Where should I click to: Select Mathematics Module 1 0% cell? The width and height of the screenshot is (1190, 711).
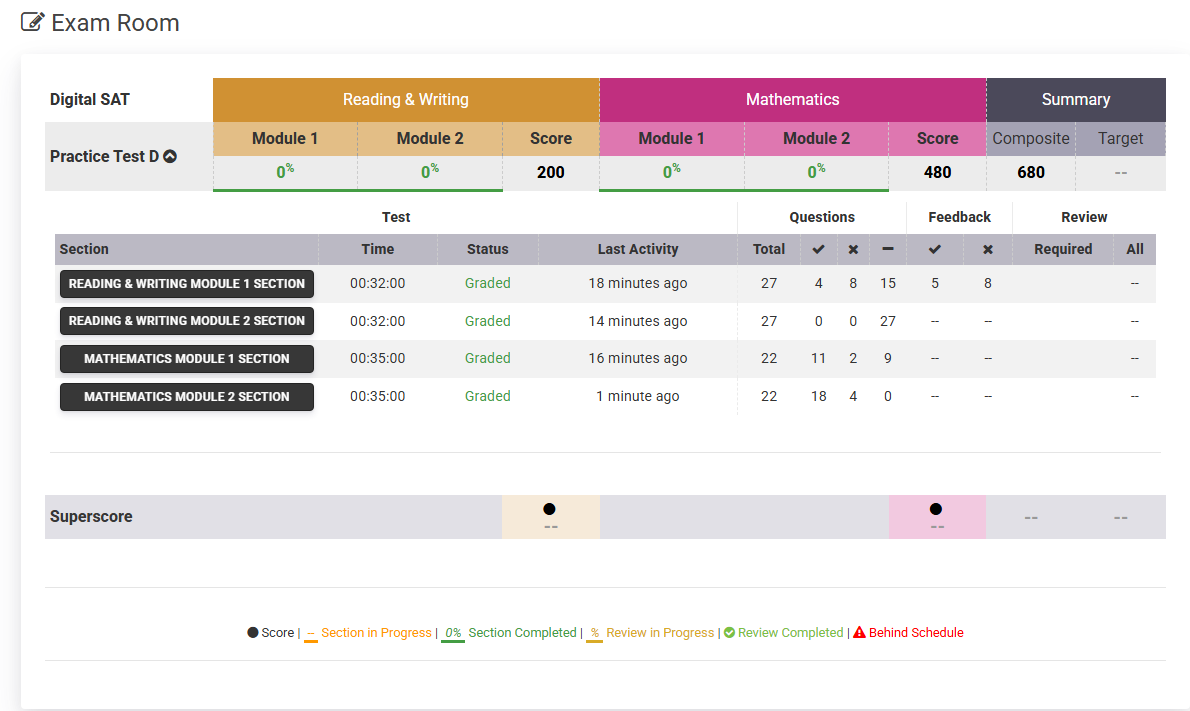click(672, 172)
